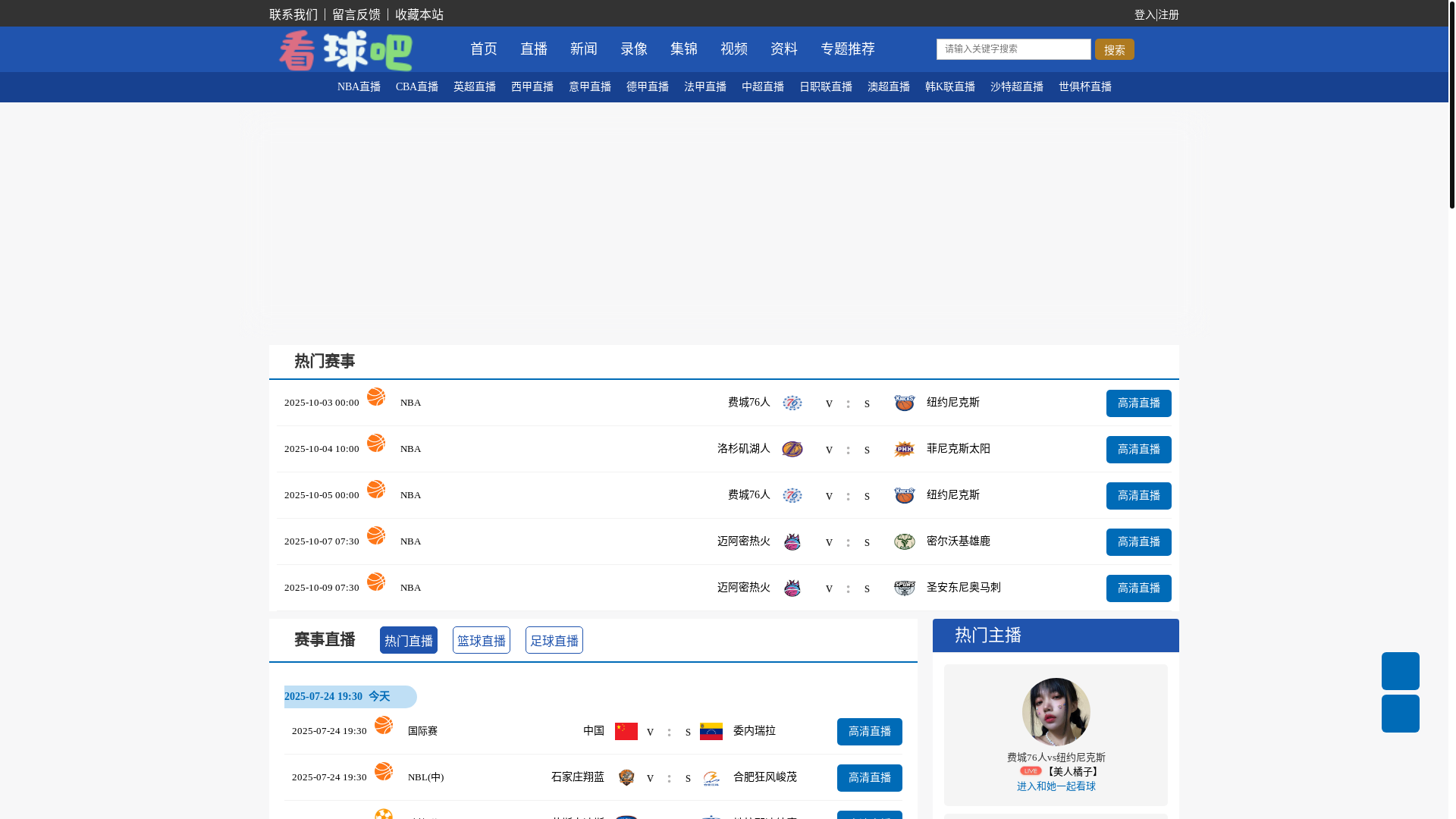Click the 美人橘子 streamer avatar
The height and width of the screenshot is (819, 1456).
pos(1056,712)
